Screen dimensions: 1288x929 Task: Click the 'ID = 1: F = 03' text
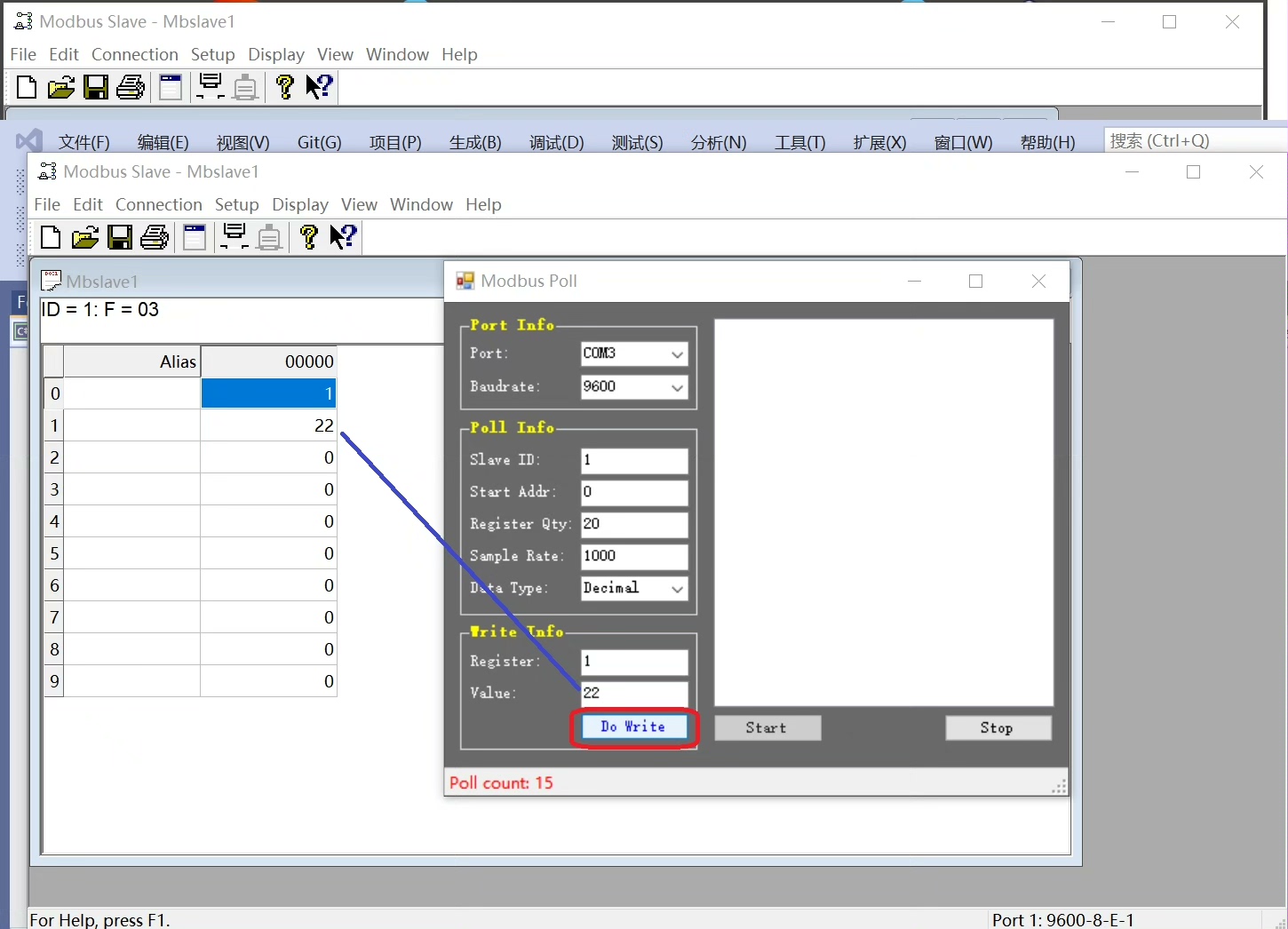[100, 310]
